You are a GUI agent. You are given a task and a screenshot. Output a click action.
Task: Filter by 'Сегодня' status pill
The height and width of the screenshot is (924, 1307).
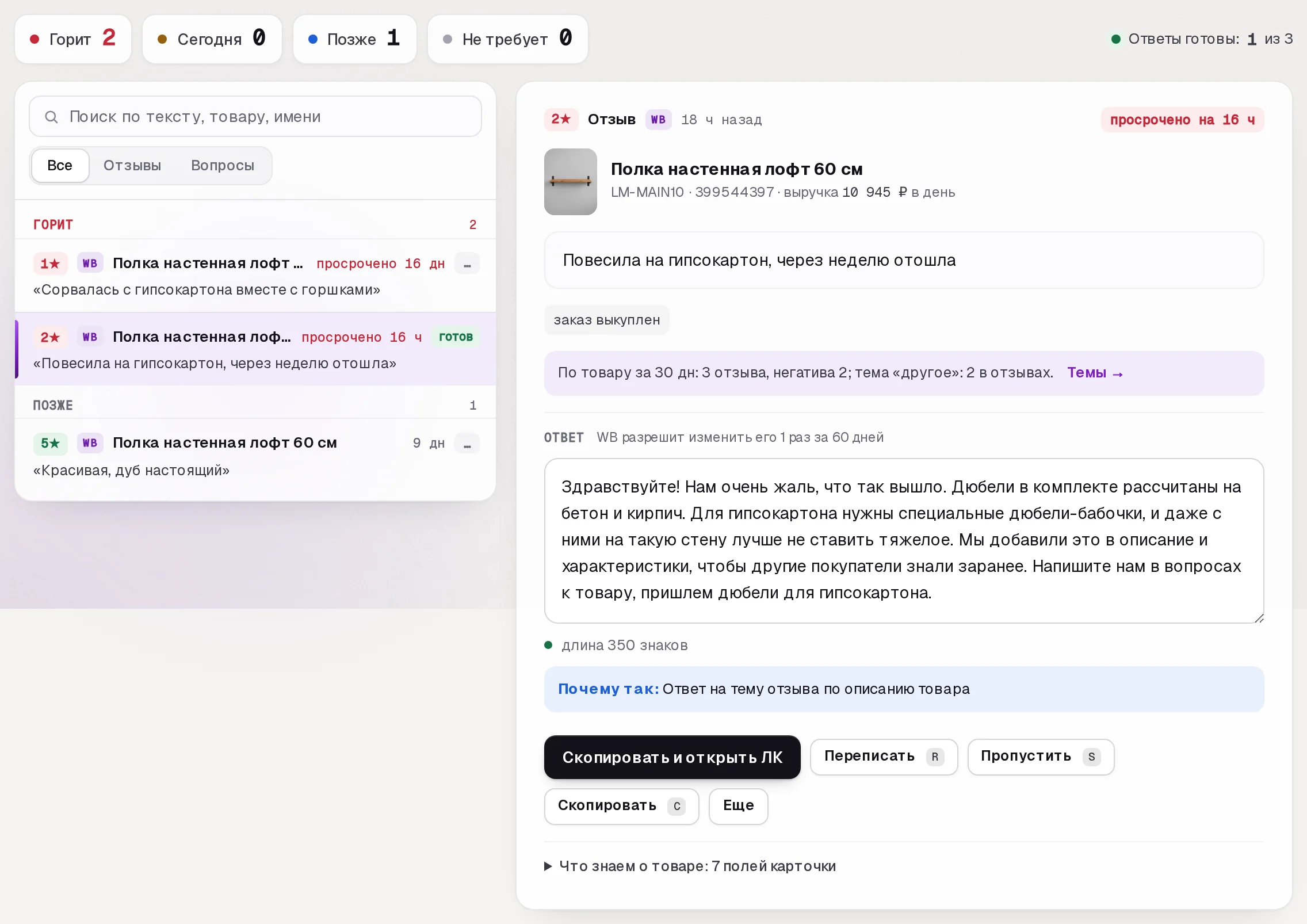212,39
